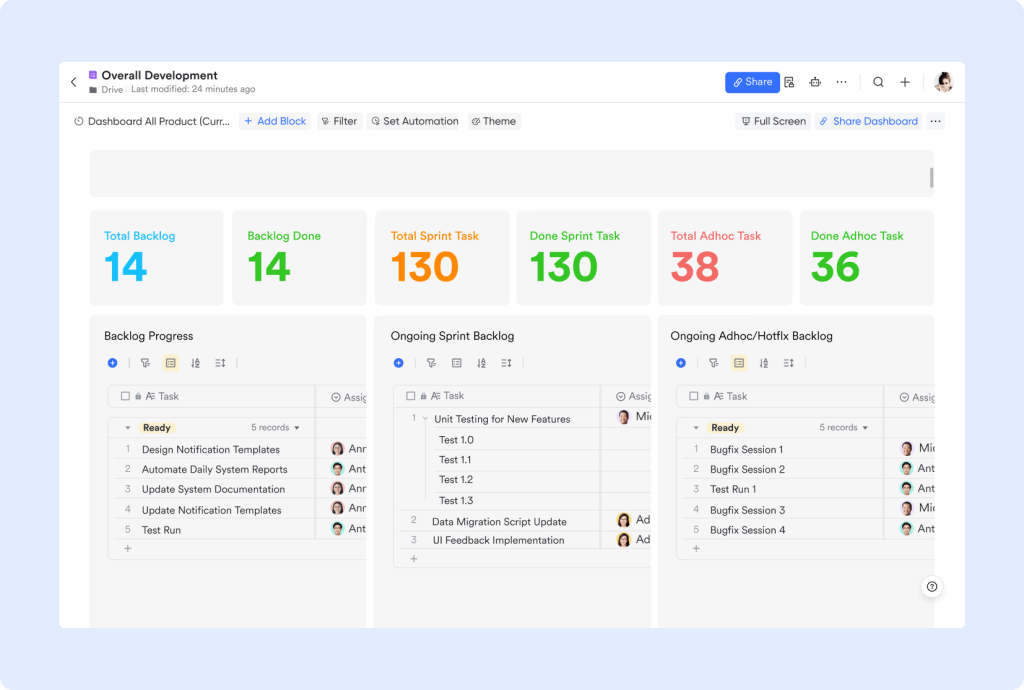The width and height of the screenshot is (1024, 690).
Task: Click the Share Dashboard link
Action: 869,121
